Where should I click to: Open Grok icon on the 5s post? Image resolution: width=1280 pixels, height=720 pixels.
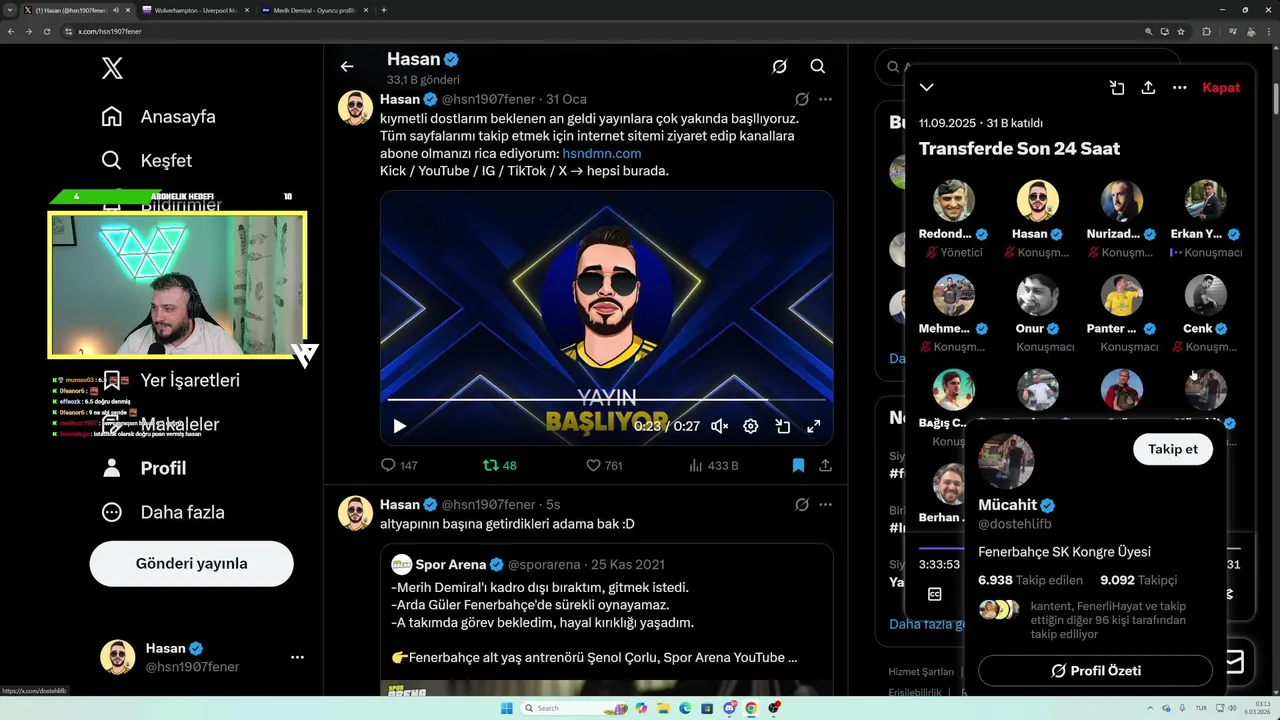[x=802, y=504]
